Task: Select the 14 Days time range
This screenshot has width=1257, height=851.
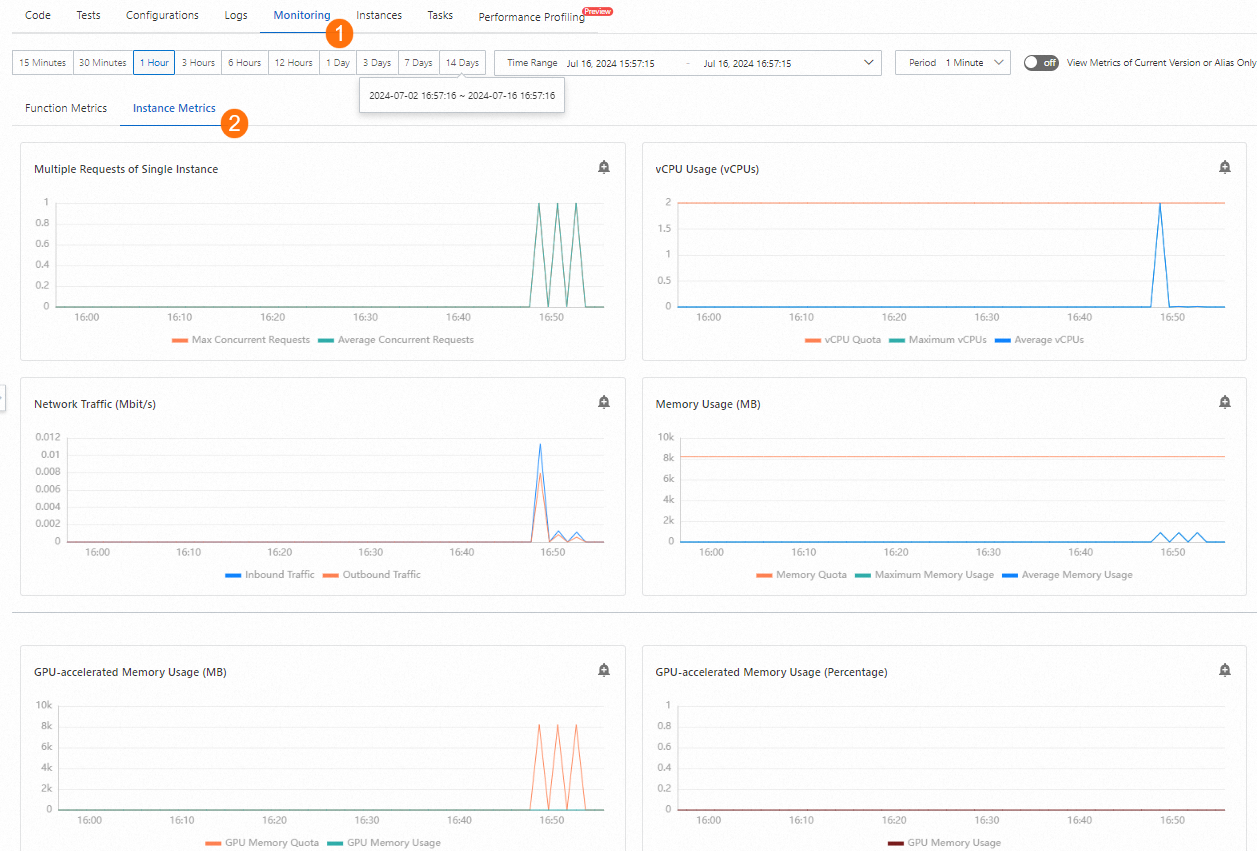Action: click(461, 62)
